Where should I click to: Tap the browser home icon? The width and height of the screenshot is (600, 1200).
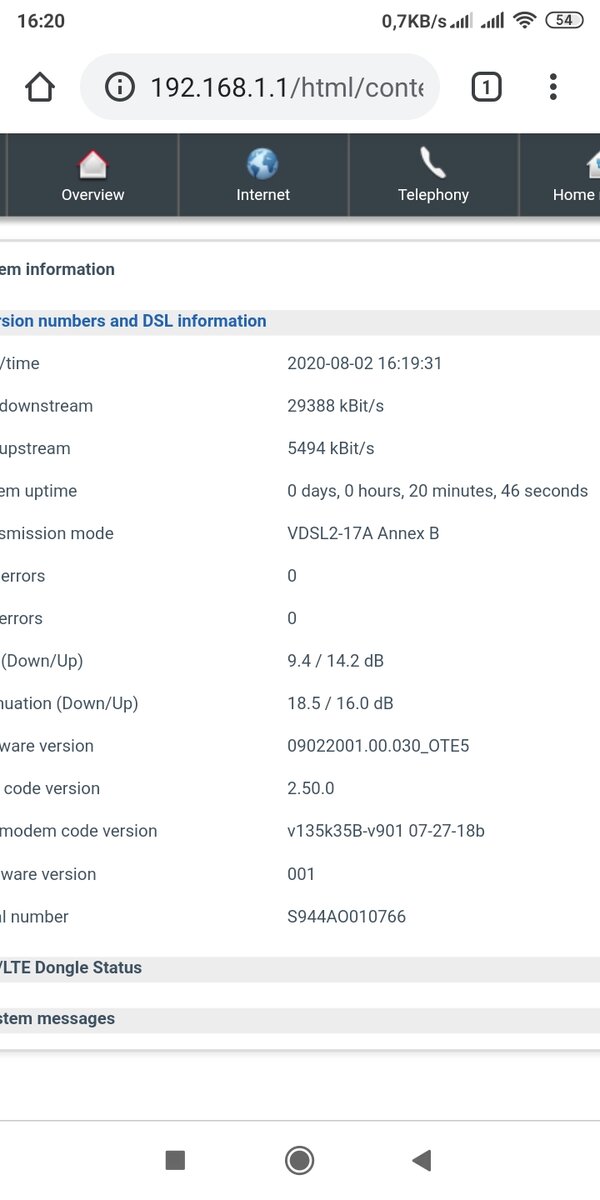click(40, 88)
